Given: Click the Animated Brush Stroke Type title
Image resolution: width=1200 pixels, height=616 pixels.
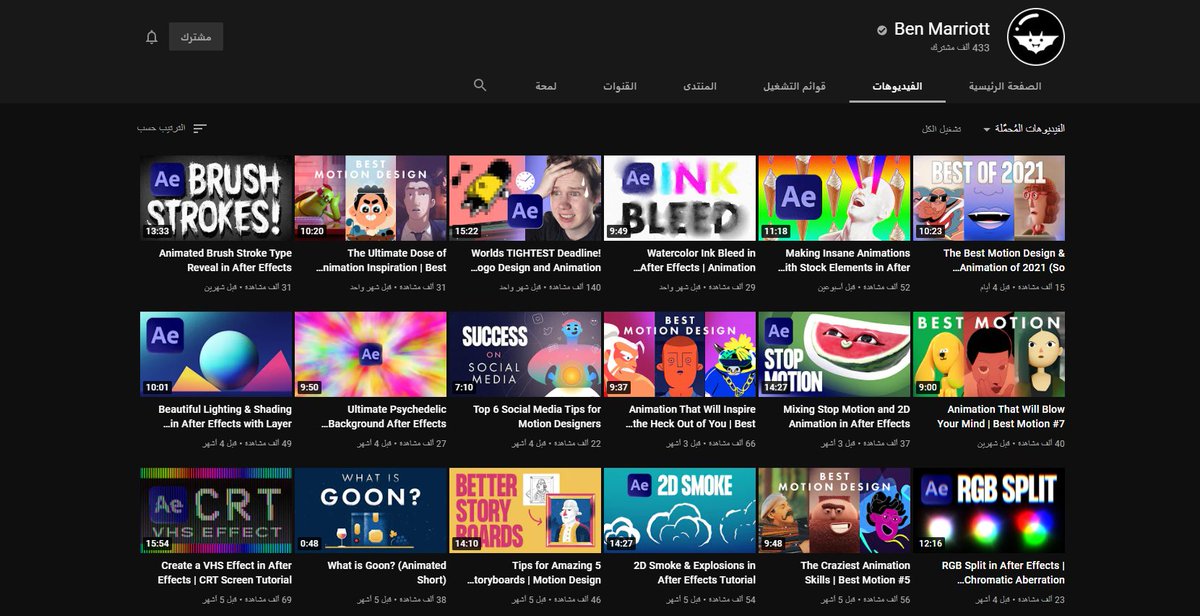Looking at the screenshot, I should [225, 260].
